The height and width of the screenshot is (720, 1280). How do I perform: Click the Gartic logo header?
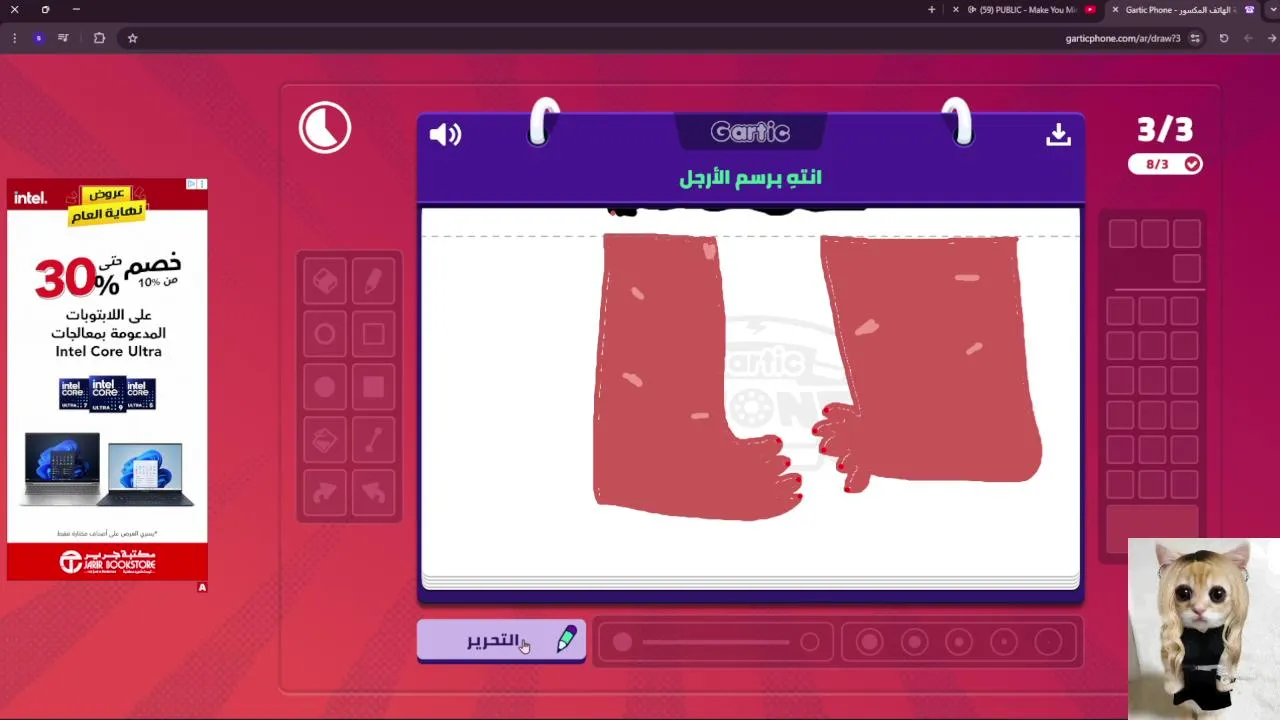click(x=750, y=132)
